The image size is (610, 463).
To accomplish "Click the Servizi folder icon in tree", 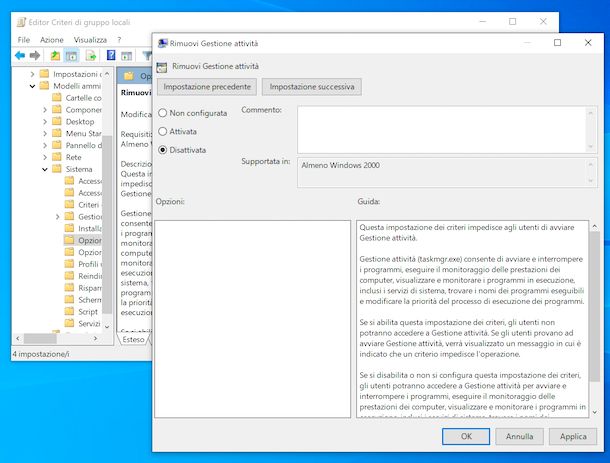I will 69,323.
